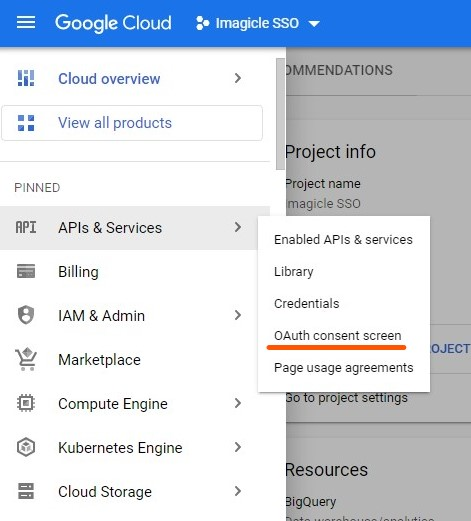Image resolution: width=471 pixels, height=521 pixels.
Task: Click the Marketplace shopping cart icon
Action: (26, 359)
